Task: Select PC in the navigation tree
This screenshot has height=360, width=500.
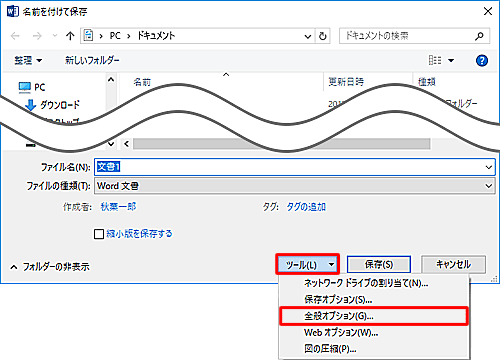Action: [x=39, y=87]
